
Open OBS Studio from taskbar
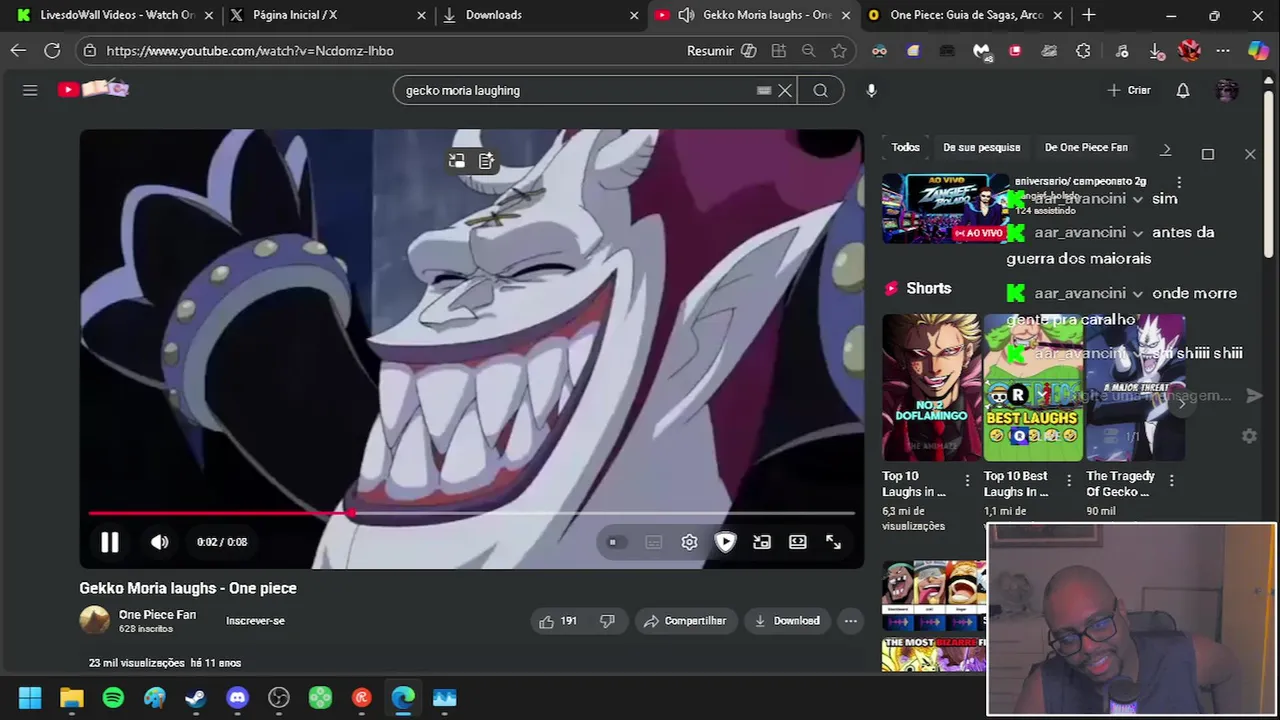coord(279,698)
